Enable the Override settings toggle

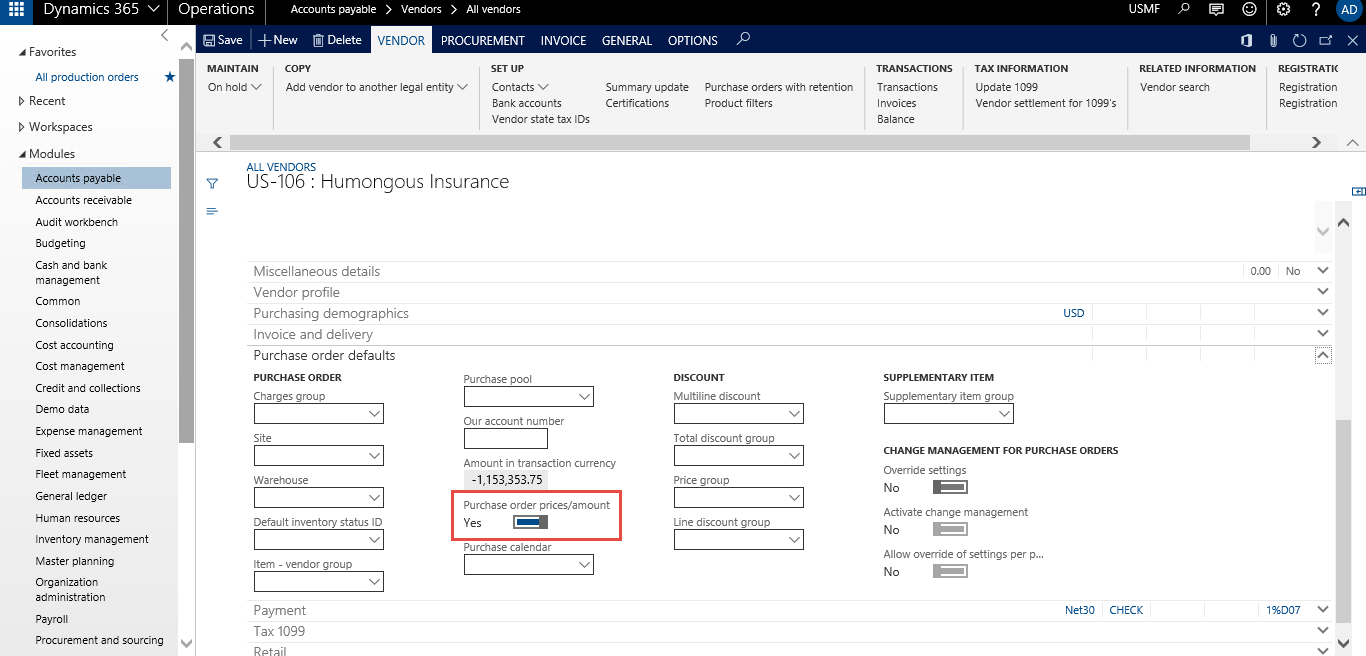coord(949,487)
